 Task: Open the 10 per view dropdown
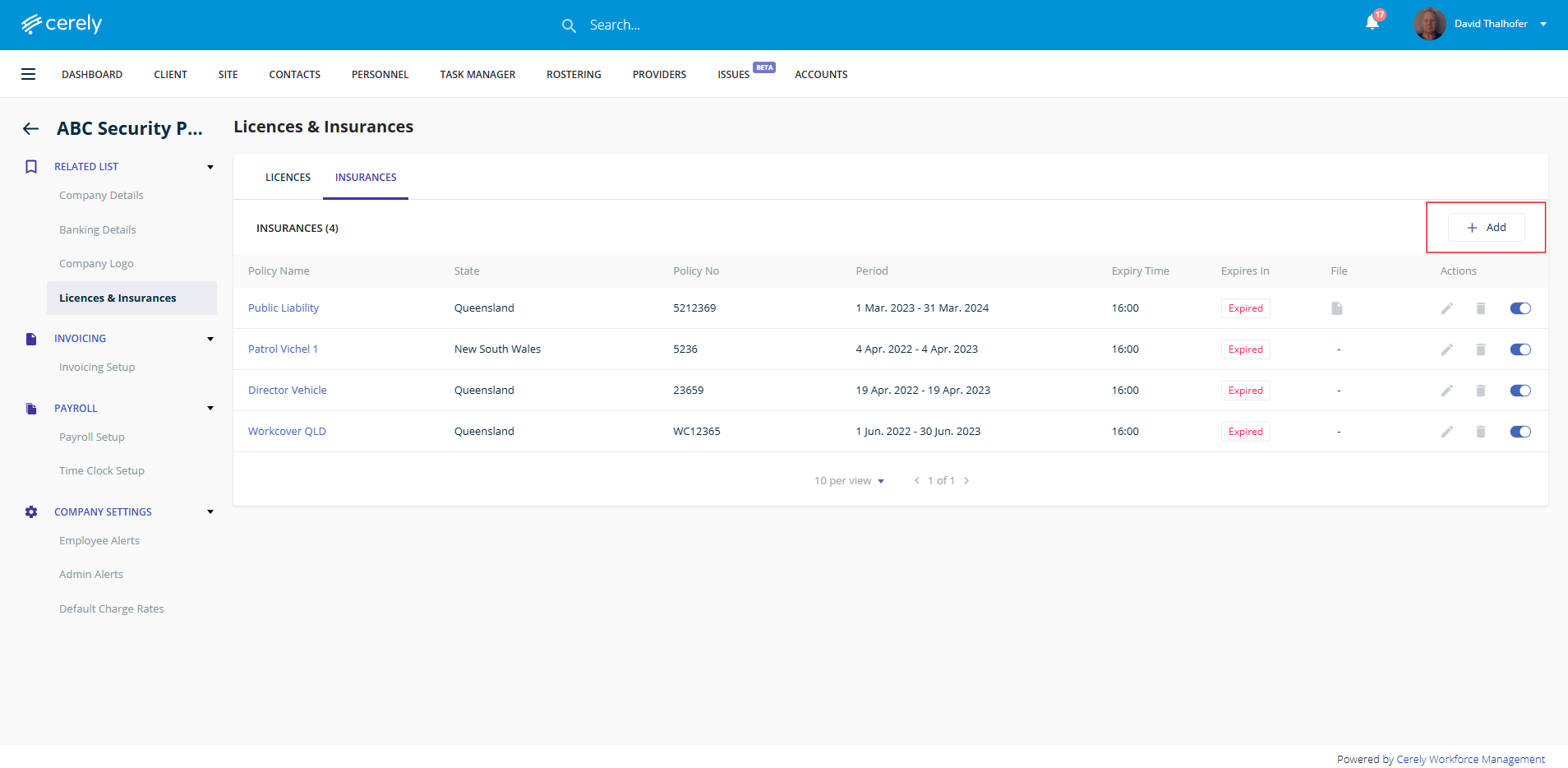click(x=849, y=481)
